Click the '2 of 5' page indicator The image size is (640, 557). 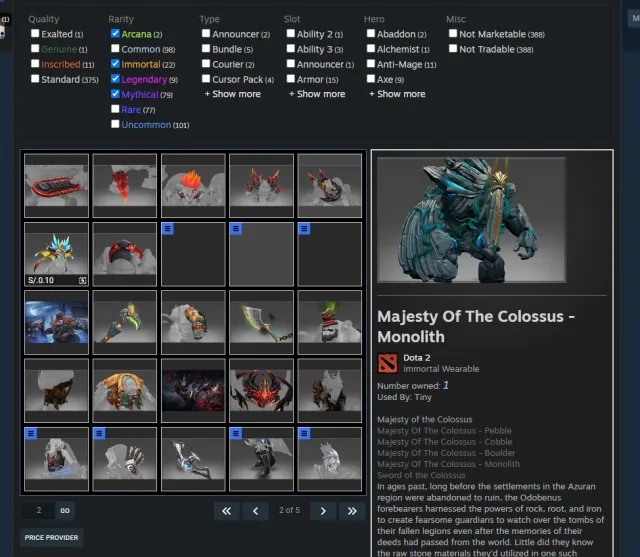click(289, 510)
